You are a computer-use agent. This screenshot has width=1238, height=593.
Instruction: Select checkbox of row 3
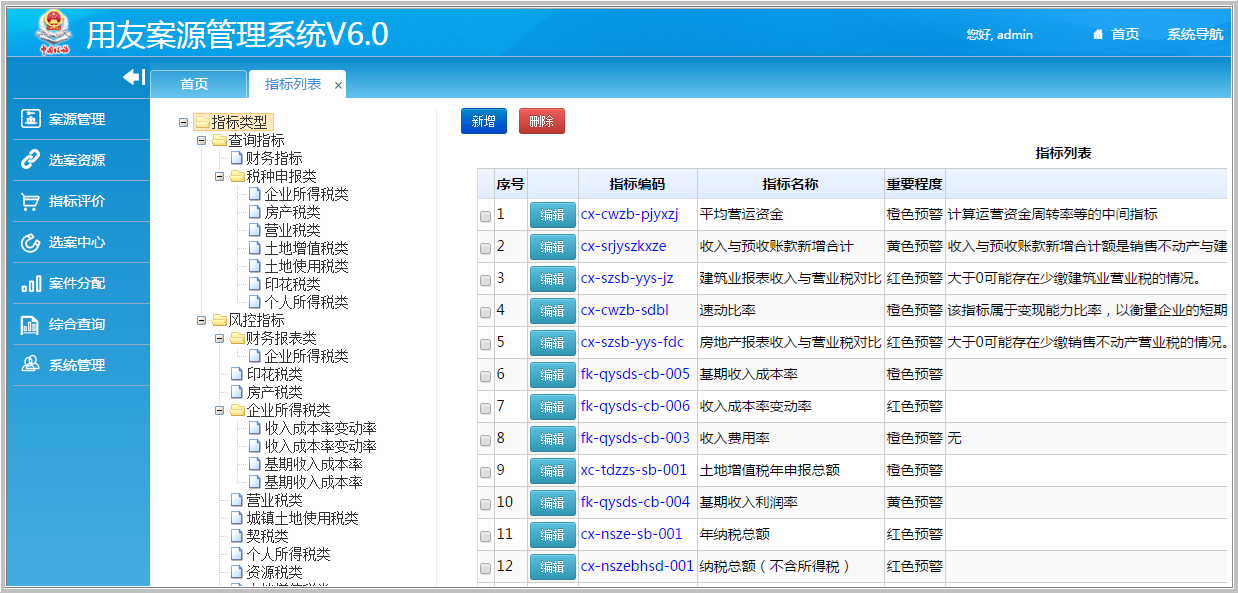coord(486,280)
